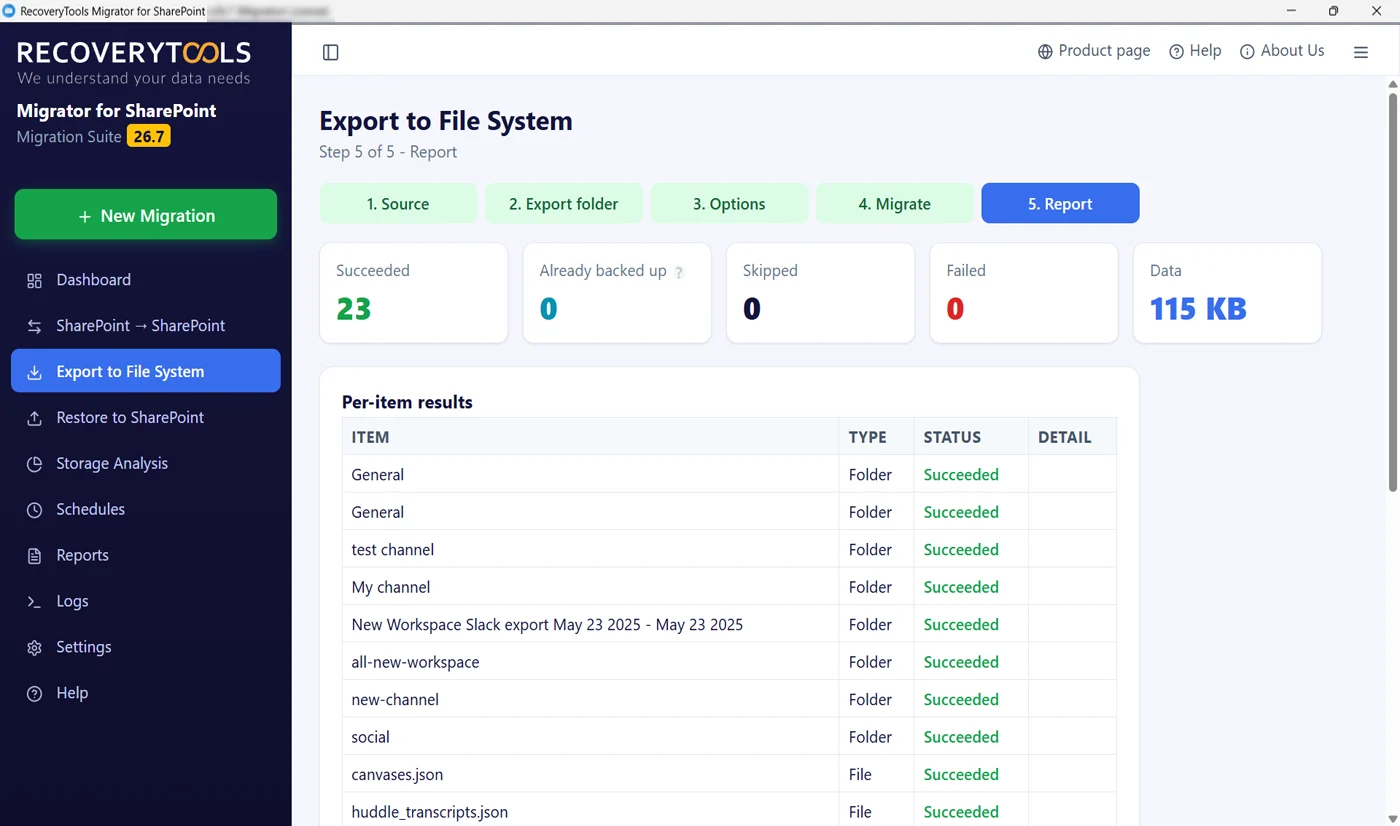Go to step 4. Migrate
Screen dimensions: 1400x826
pos(895,203)
